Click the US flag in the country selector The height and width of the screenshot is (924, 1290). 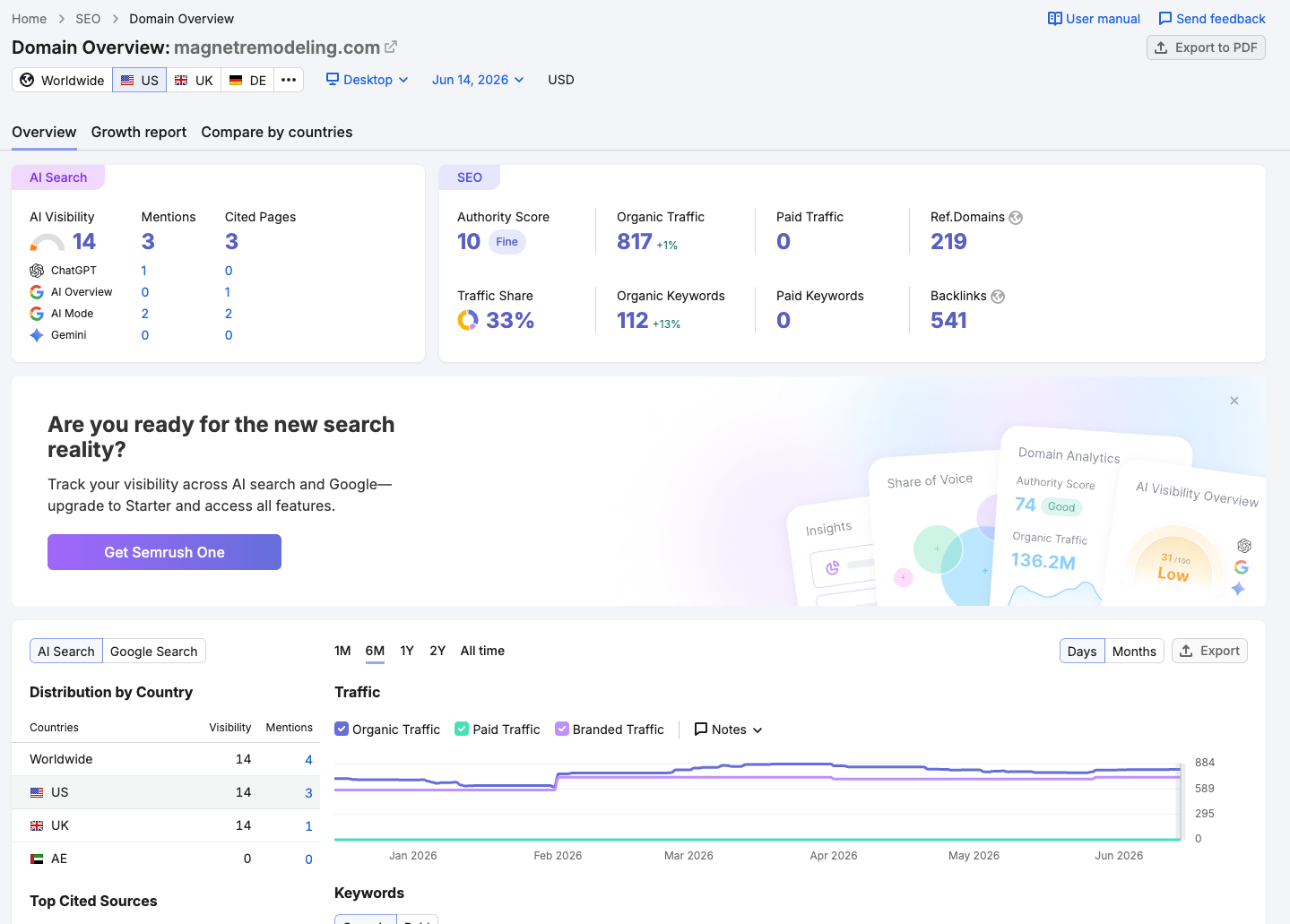point(127,80)
